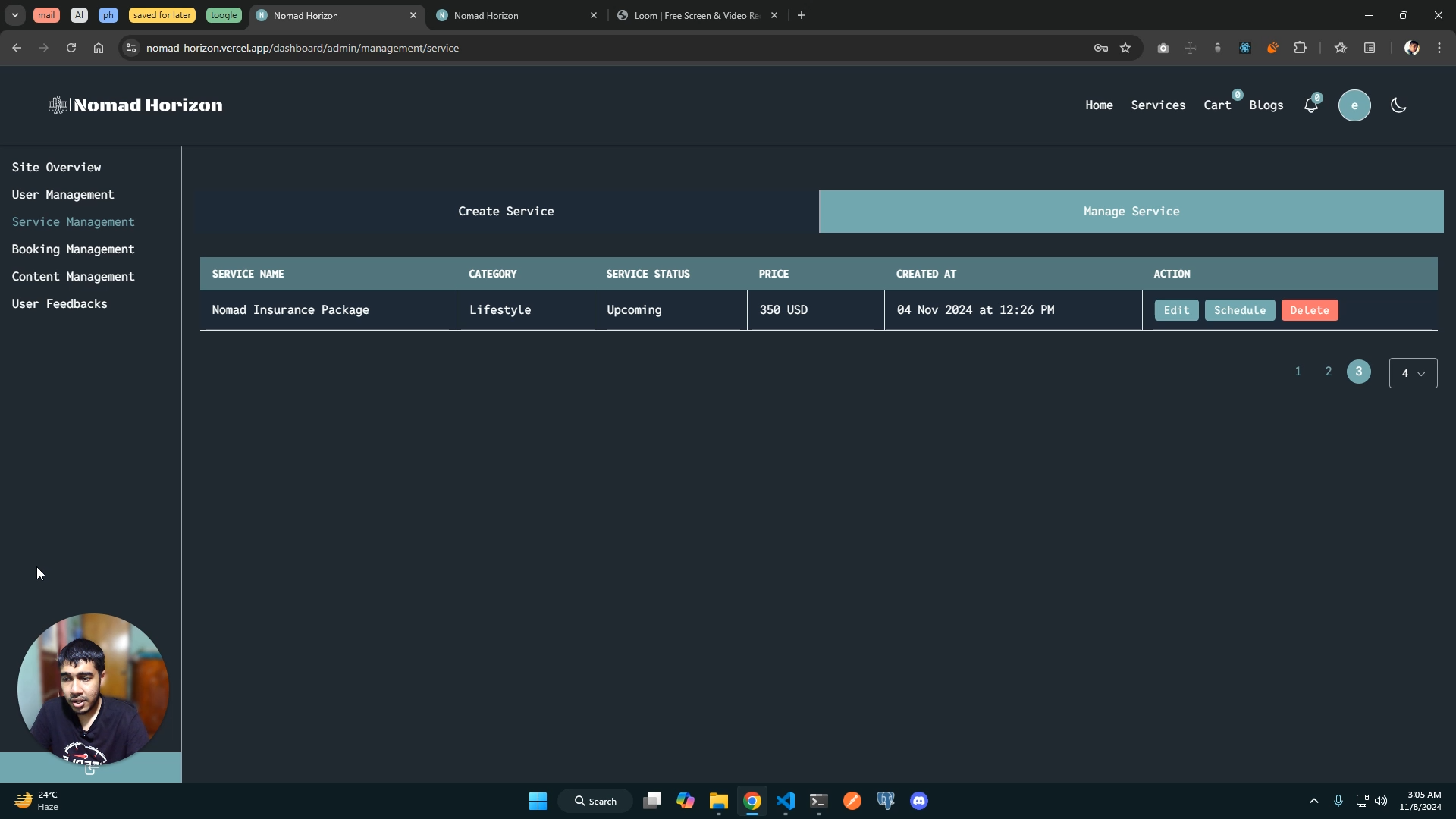Expand the "mail" tab group

(x=46, y=15)
